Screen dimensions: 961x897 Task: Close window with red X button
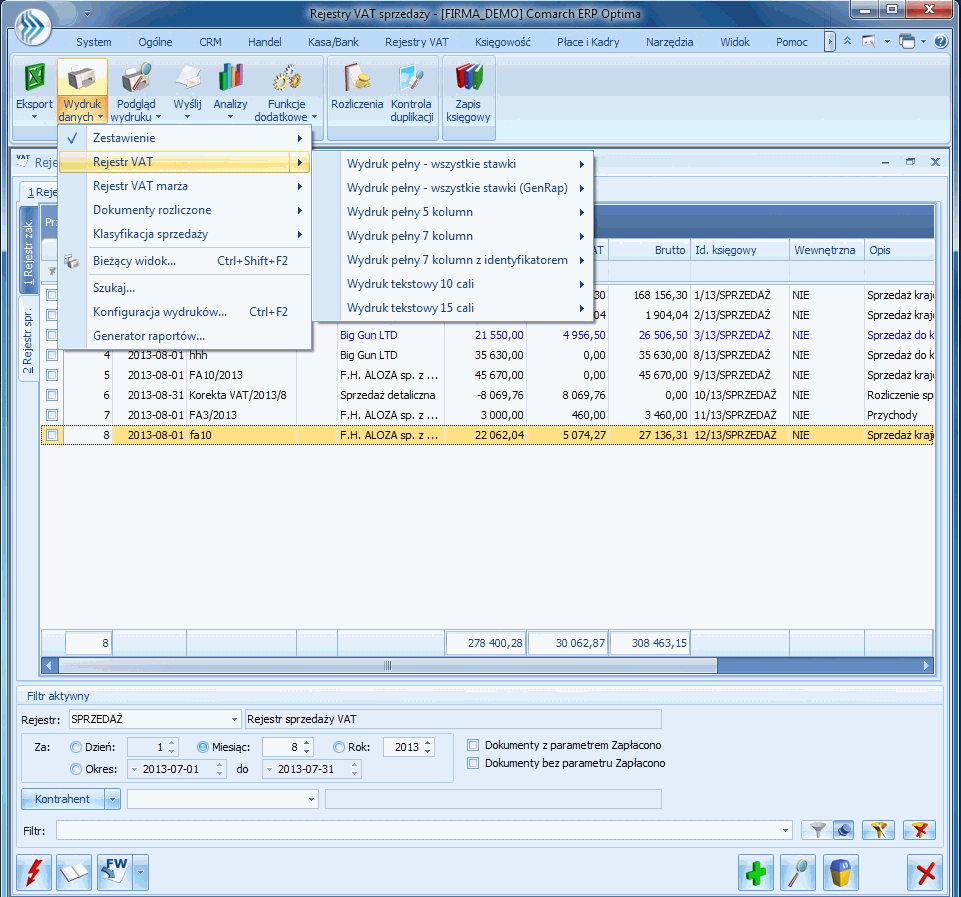coord(925,872)
